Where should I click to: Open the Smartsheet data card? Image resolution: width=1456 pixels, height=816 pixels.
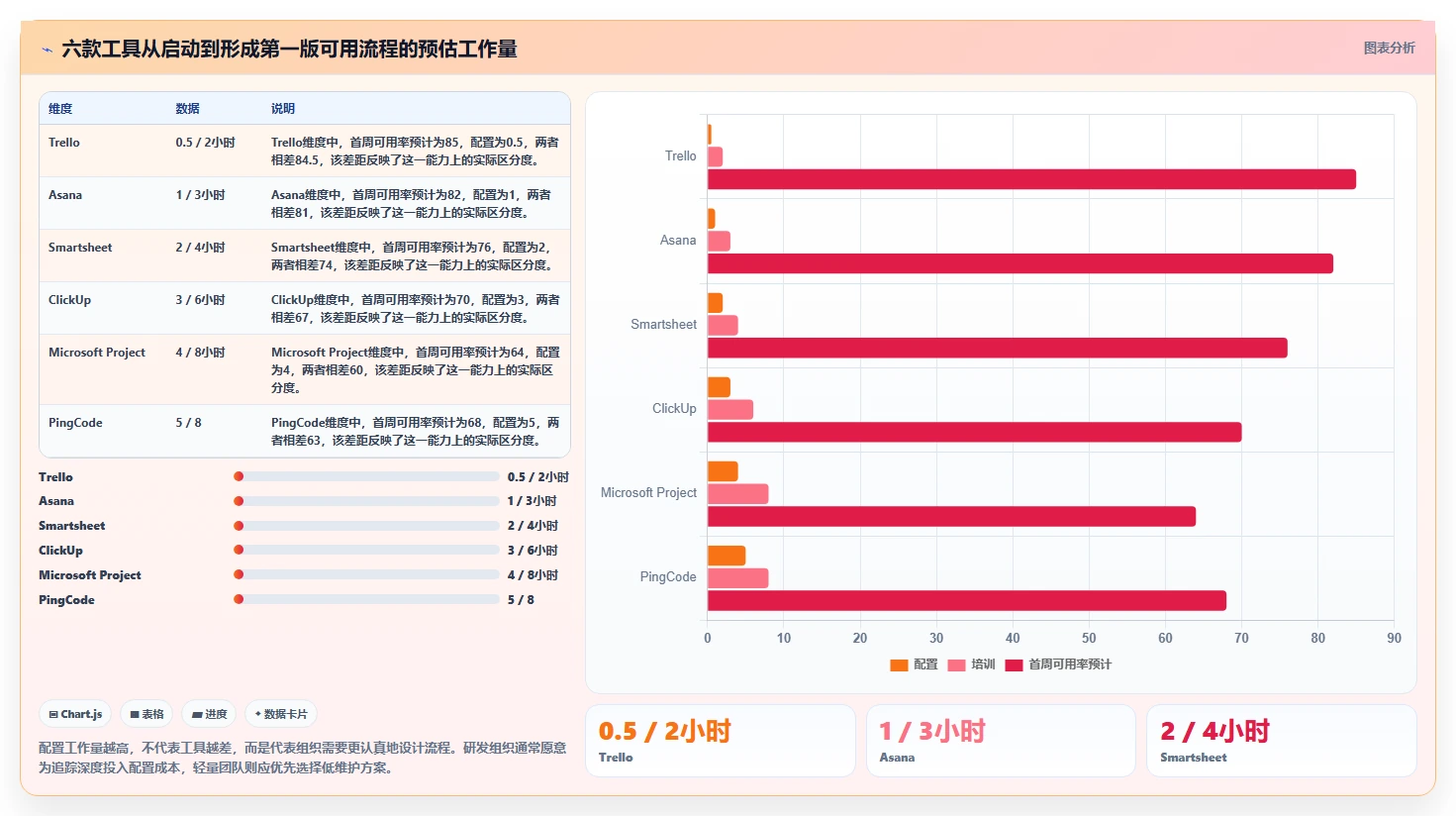click(x=1282, y=741)
